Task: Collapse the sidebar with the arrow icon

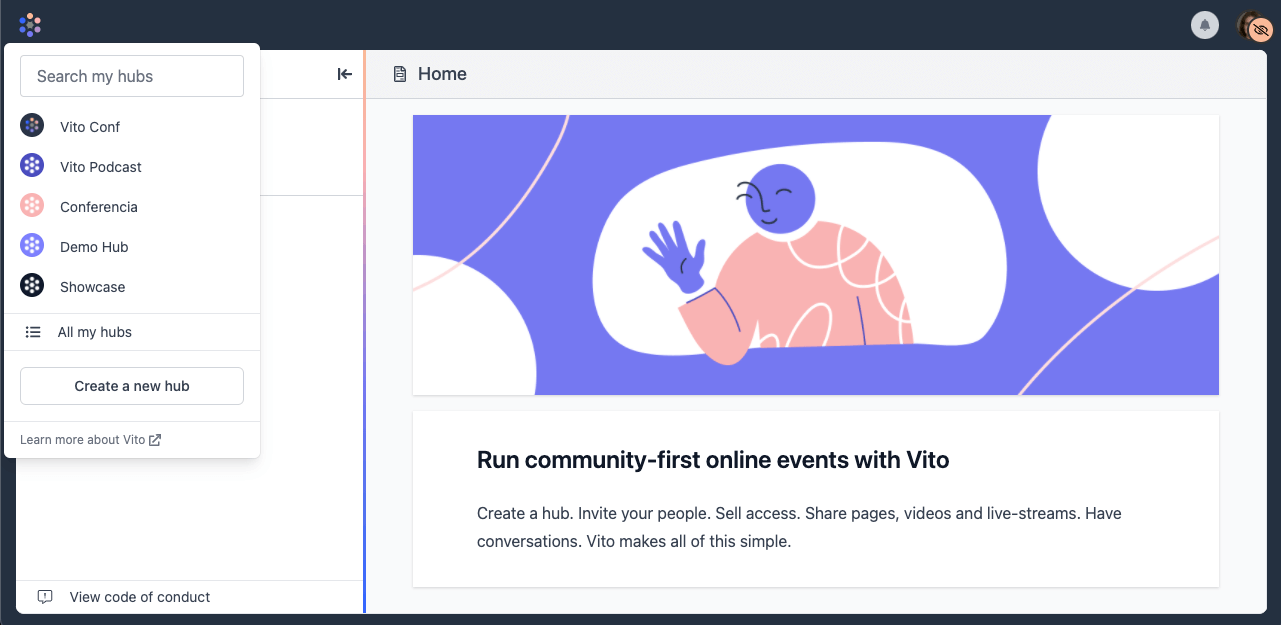Action: tap(344, 74)
